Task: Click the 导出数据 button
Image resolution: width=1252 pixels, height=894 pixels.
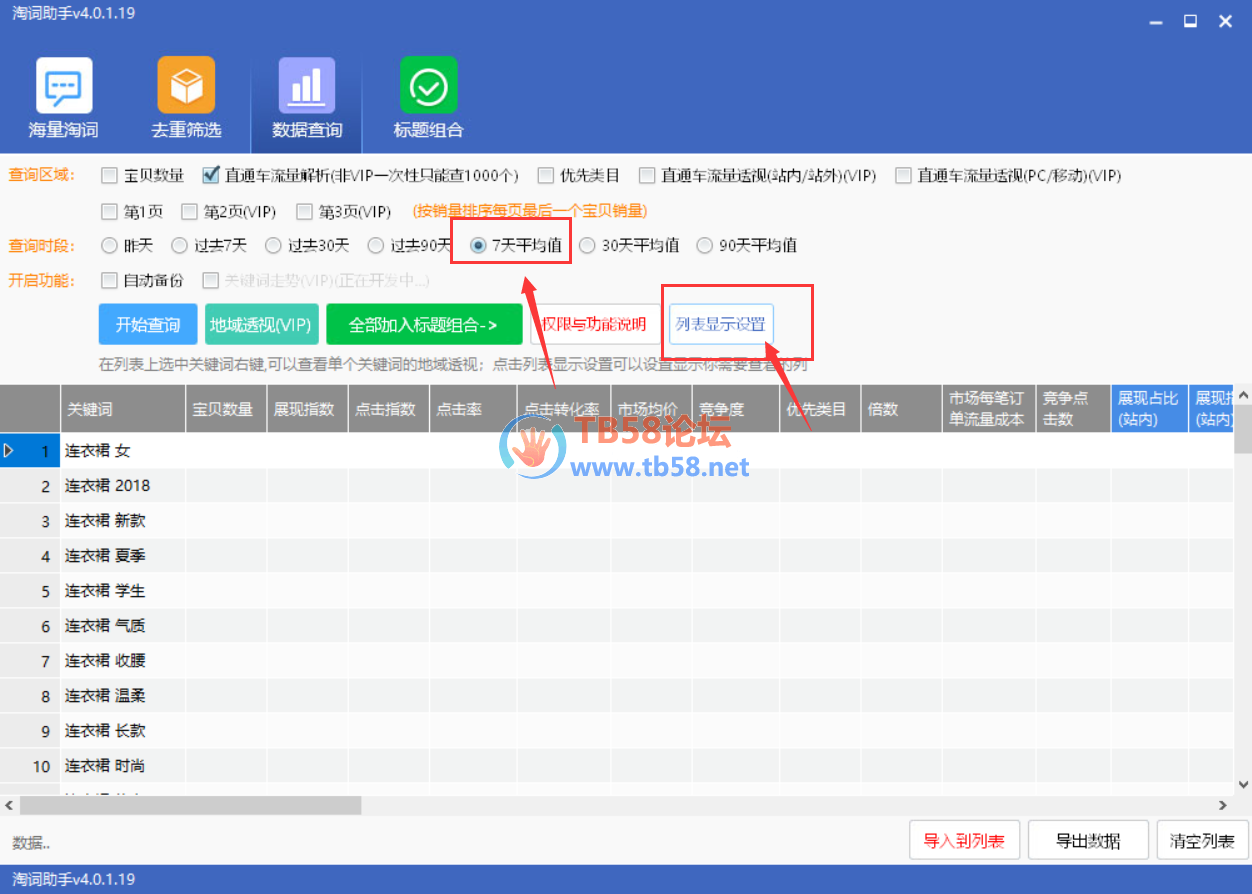Action: tap(1087, 841)
